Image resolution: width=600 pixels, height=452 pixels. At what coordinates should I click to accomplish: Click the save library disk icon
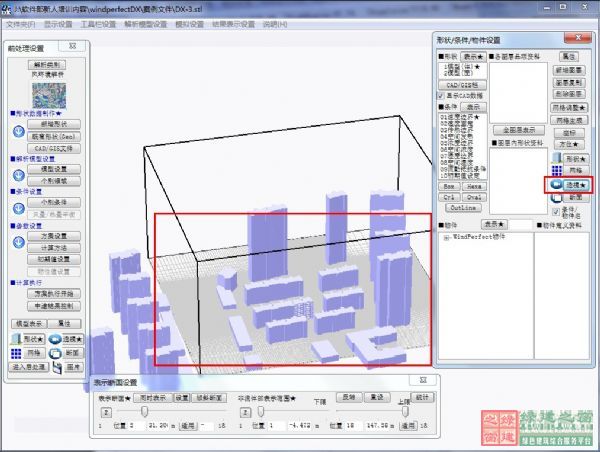click(x=59, y=368)
